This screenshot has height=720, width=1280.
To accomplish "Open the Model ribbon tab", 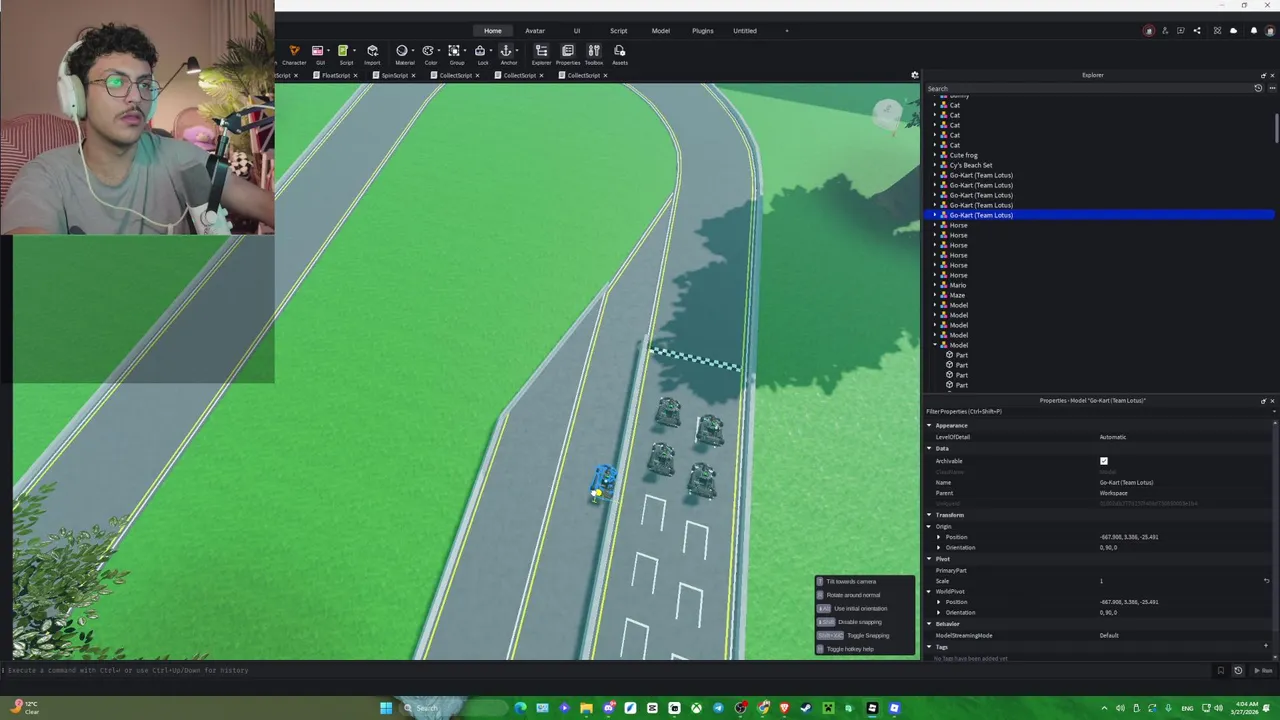I will pos(661,31).
